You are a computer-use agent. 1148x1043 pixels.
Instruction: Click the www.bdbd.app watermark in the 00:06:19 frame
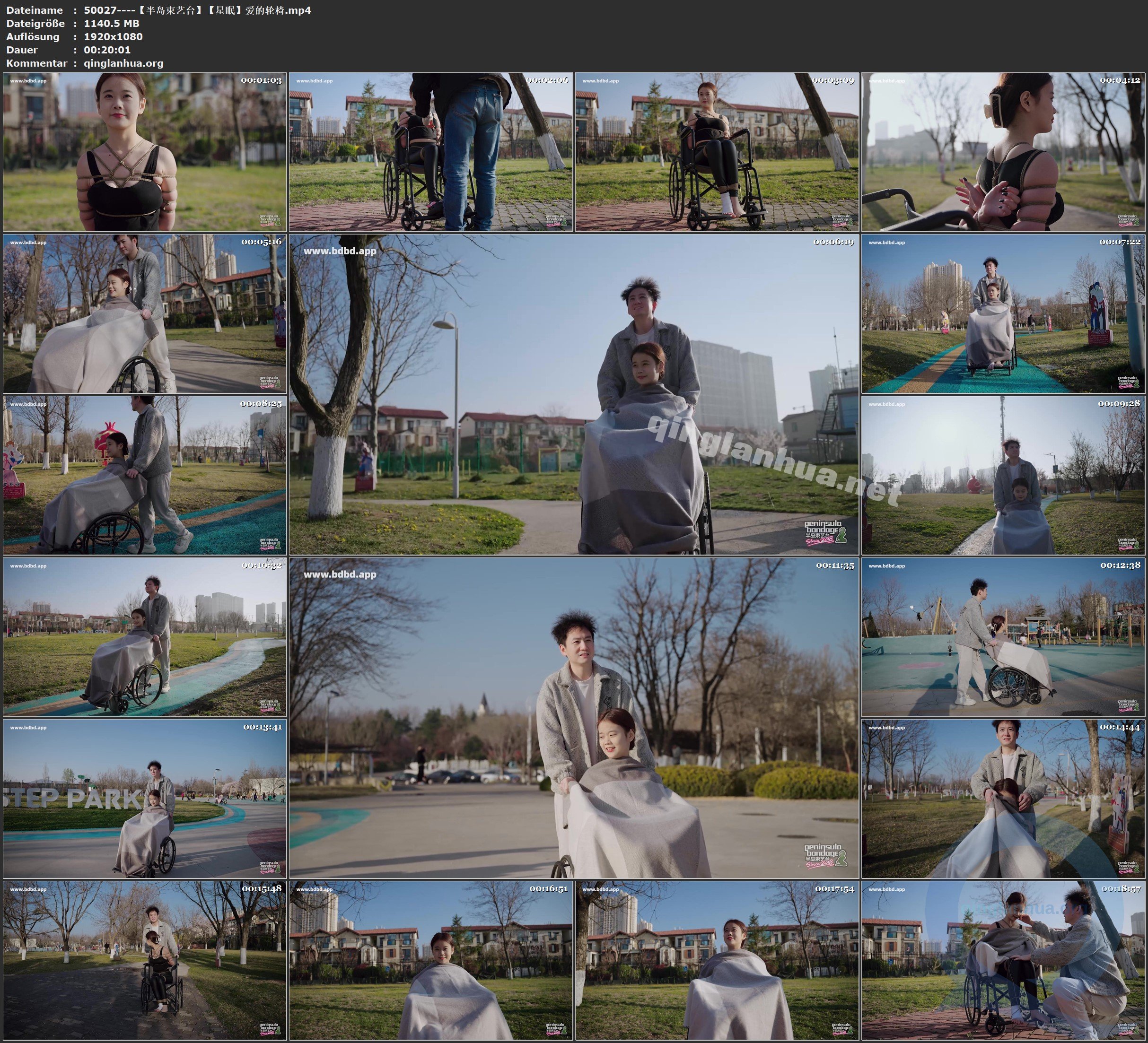click(x=340, y=251)
